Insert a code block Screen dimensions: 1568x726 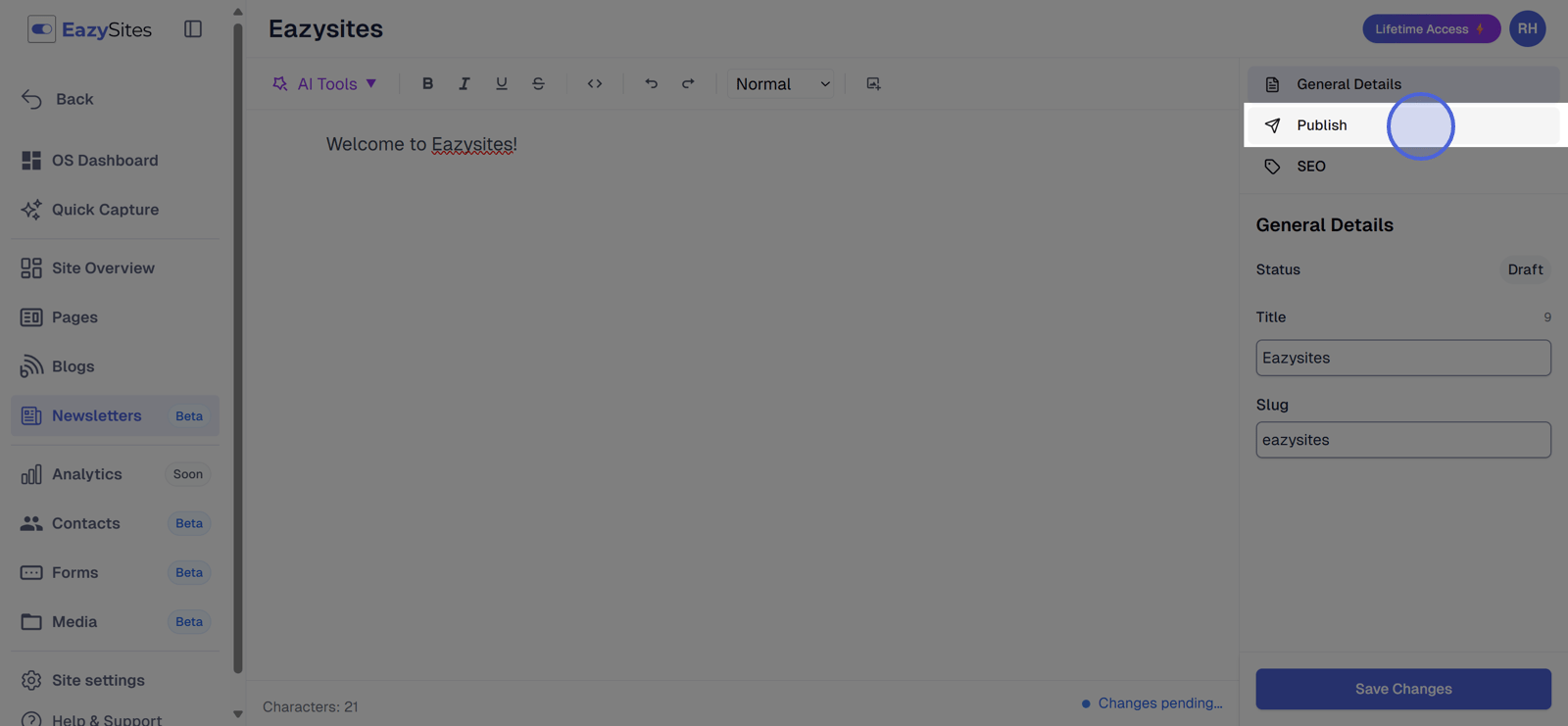pyautogui.click(x=595, y=84)
